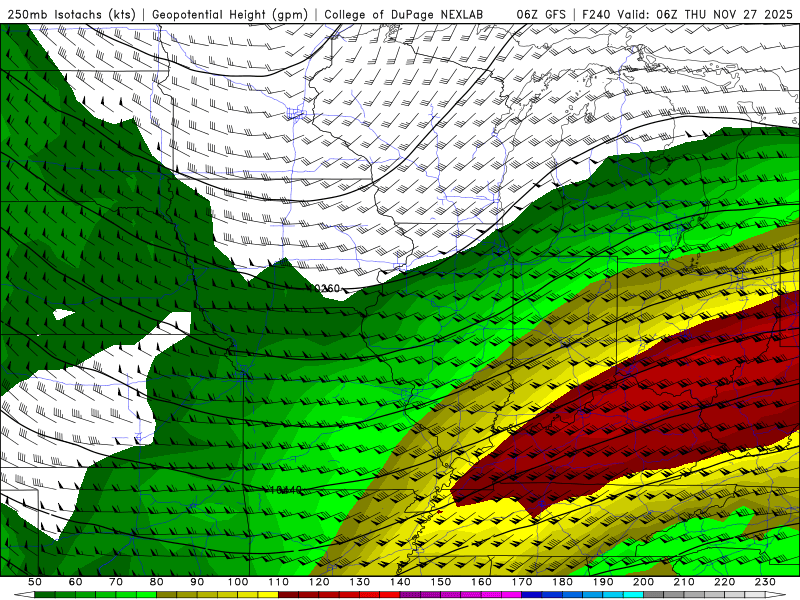Pick the bright magenta swatch just before 170
The image size is (800, 600).
click(x=511, y=595)
